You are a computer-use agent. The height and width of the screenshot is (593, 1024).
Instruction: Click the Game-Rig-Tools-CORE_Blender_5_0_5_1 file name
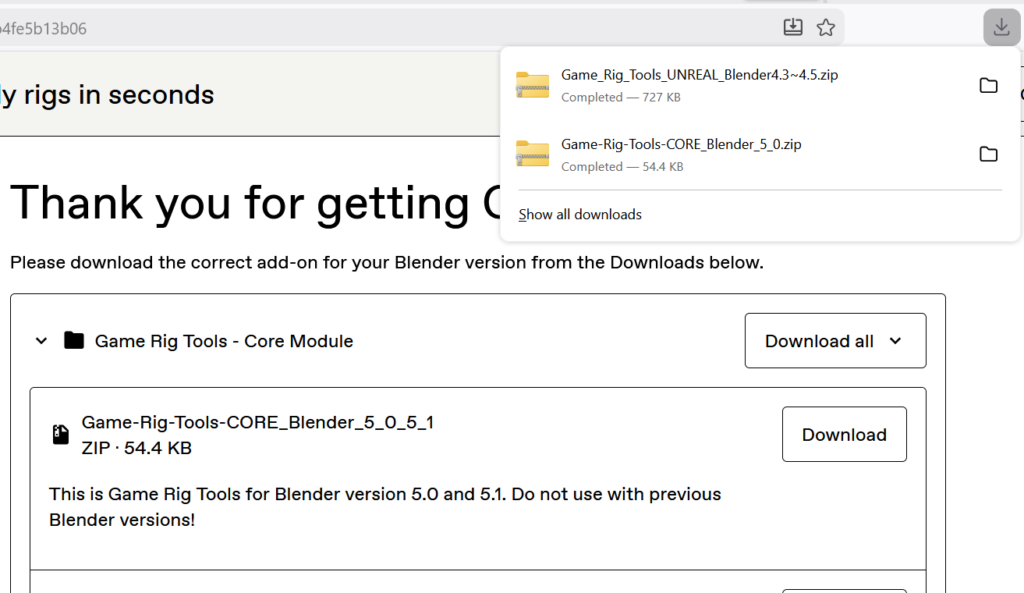pyautogui.click(x=257, y=422)
